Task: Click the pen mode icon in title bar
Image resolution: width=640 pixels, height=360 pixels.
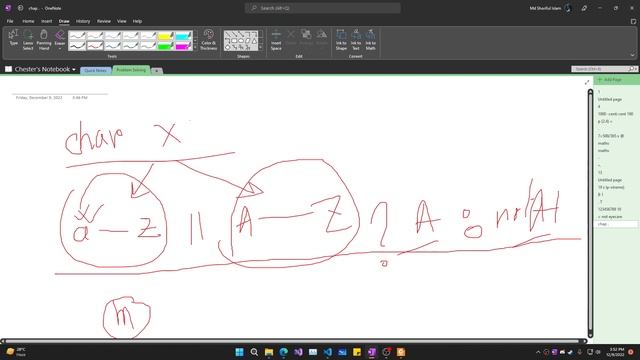Action: tap(584, 8)
